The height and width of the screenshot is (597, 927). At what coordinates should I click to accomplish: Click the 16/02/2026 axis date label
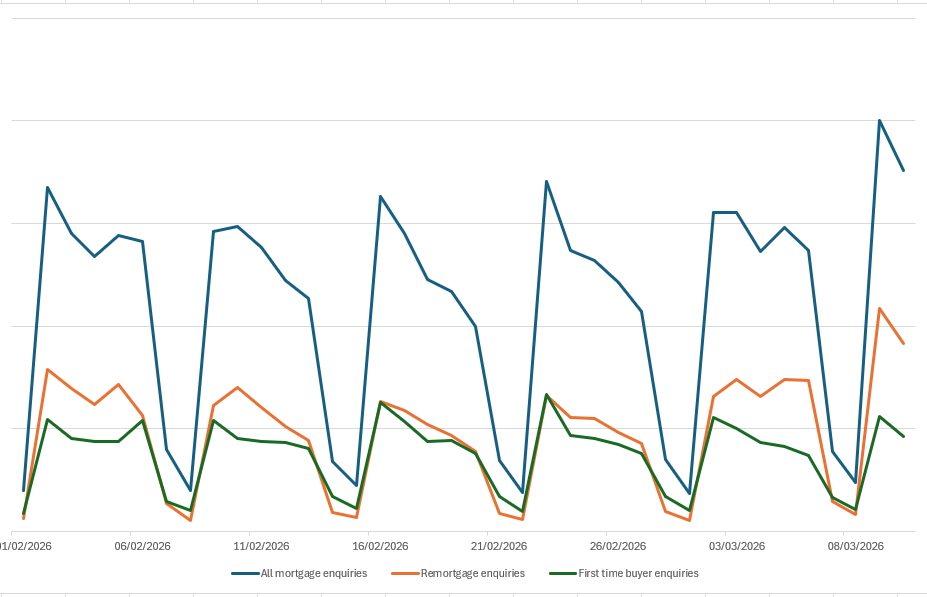380,546
